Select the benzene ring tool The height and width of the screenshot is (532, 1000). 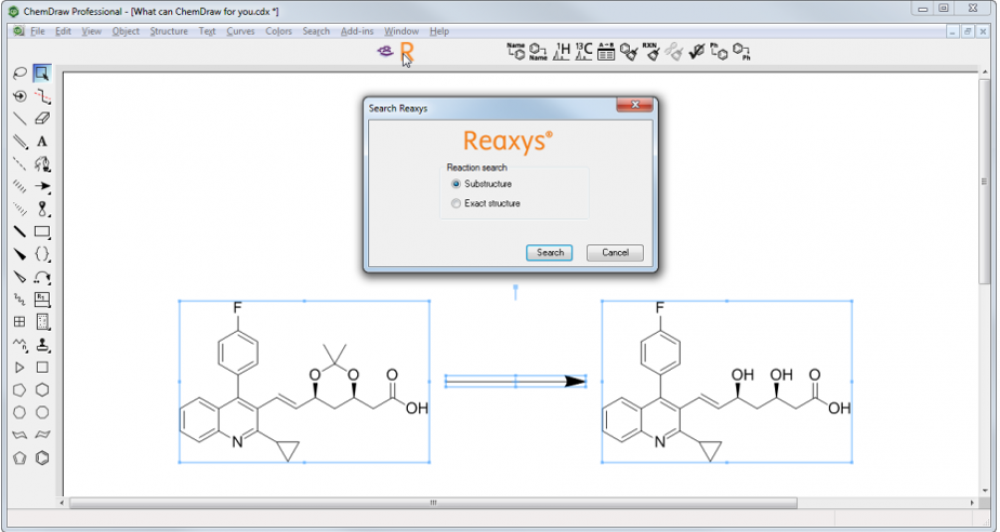tap(42, 458)
